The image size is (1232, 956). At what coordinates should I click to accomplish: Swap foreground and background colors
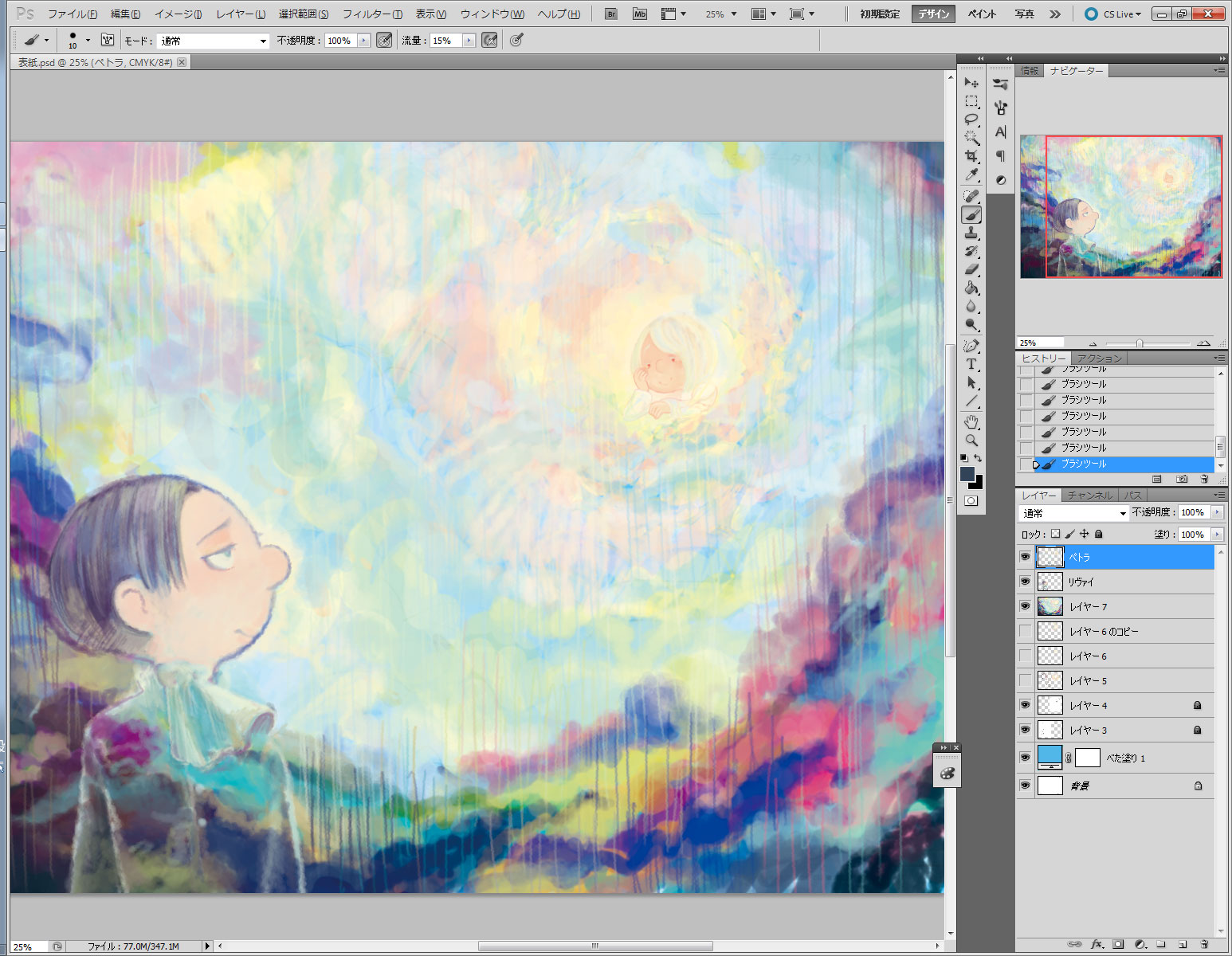click(x=979, y=458)
